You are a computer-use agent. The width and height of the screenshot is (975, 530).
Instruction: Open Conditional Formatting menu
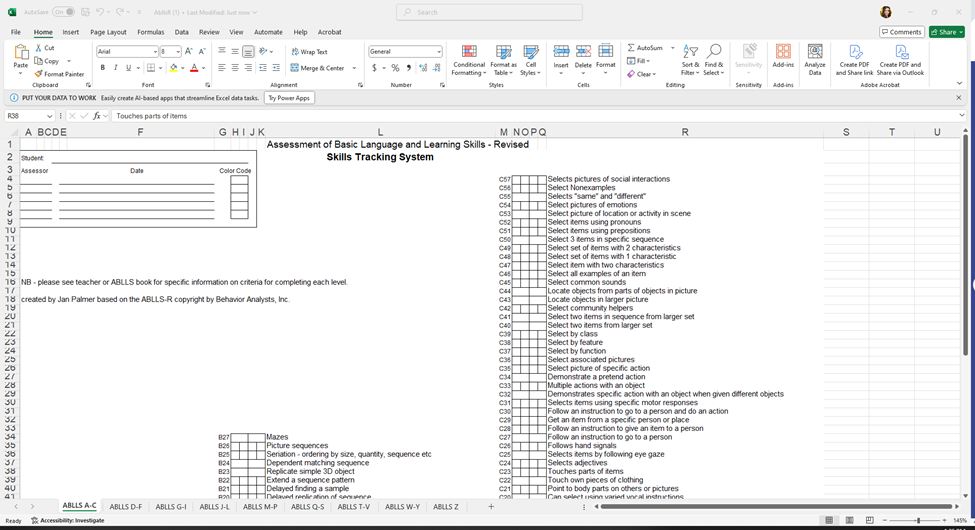point(469,60)
